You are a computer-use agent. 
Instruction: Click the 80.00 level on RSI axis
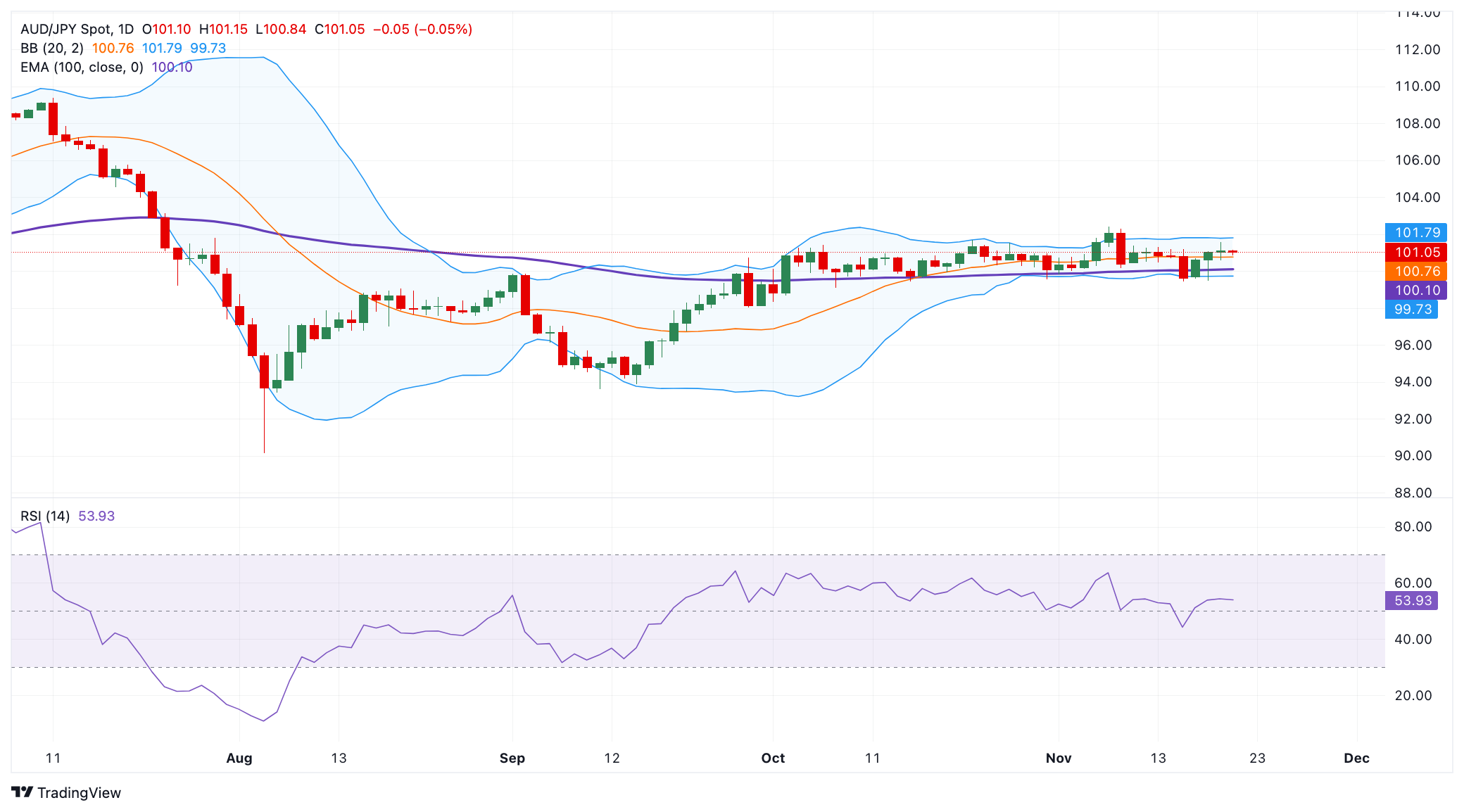pos(1413,526)
